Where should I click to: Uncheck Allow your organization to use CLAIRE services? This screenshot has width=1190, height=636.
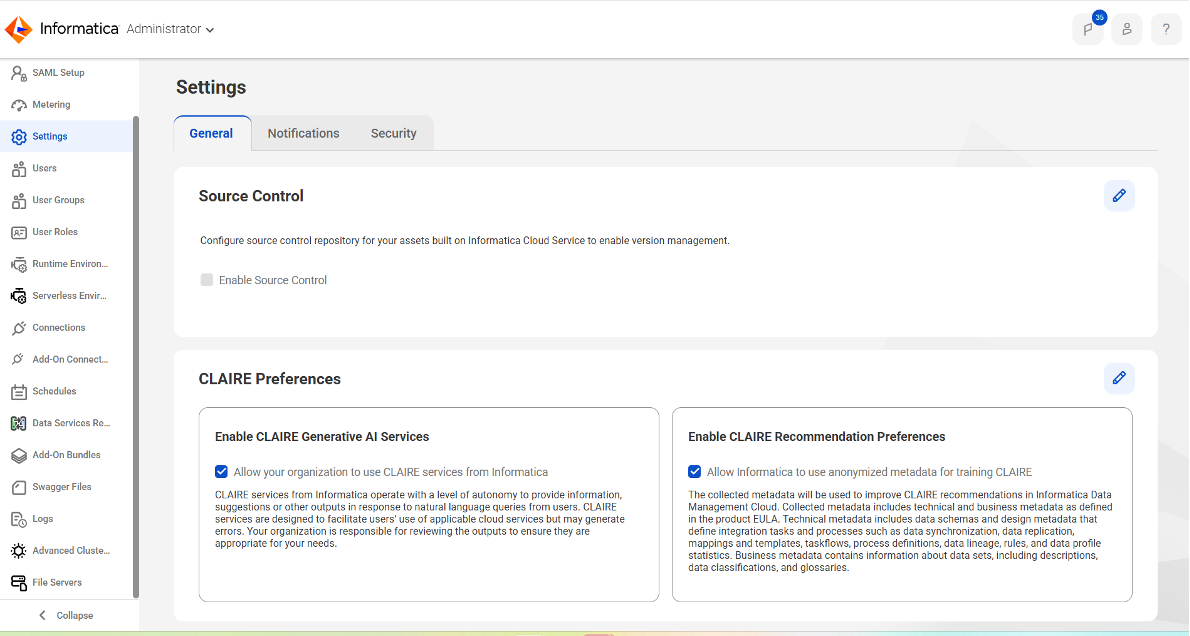[221, 472]
